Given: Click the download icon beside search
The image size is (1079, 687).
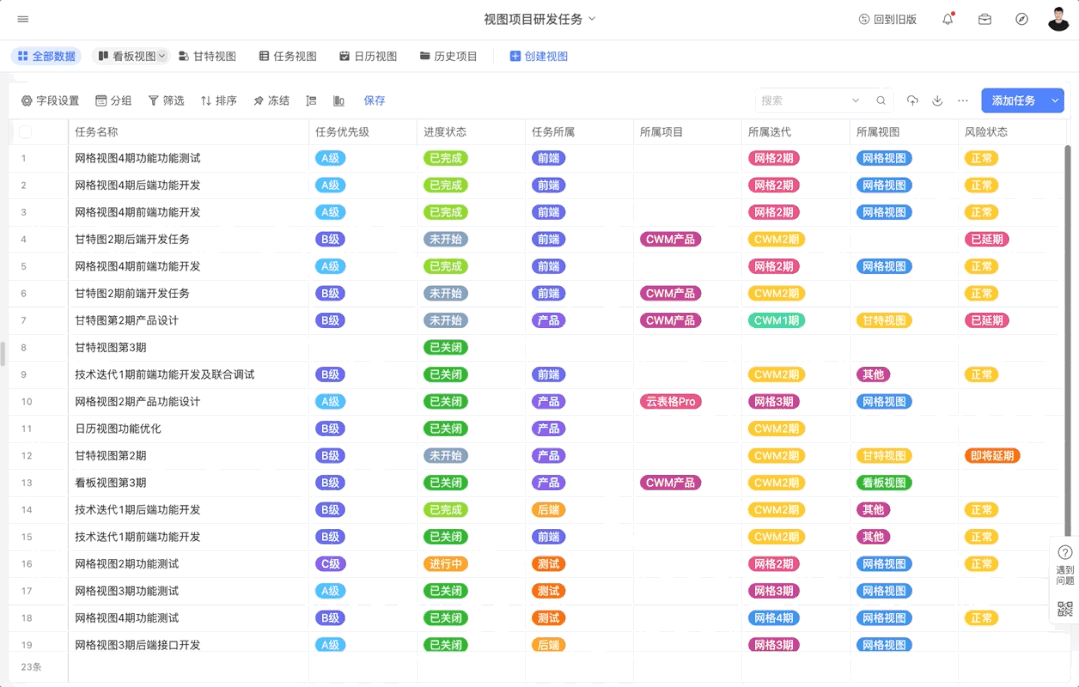Looking at the screenshot, I should [937, 101].
